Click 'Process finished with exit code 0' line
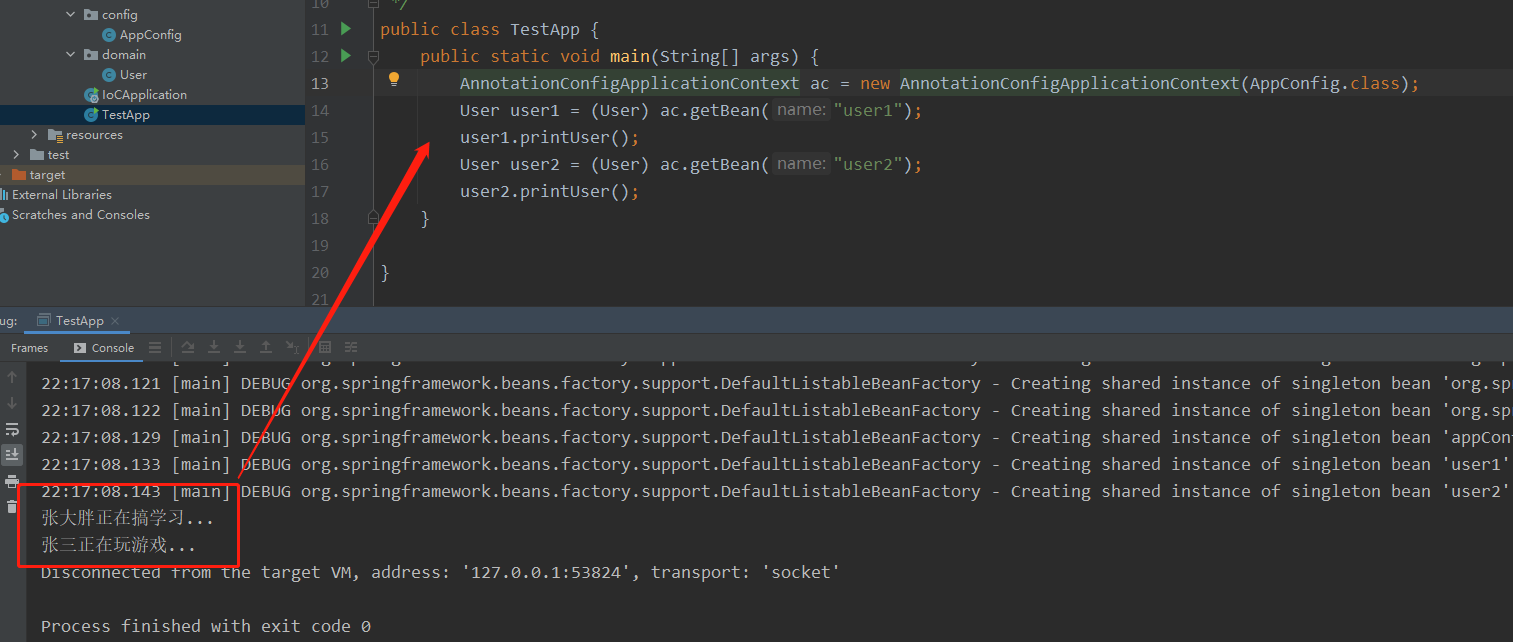Image resolution: width=1513 pixels, height=642 pixels. coord(205,626)
